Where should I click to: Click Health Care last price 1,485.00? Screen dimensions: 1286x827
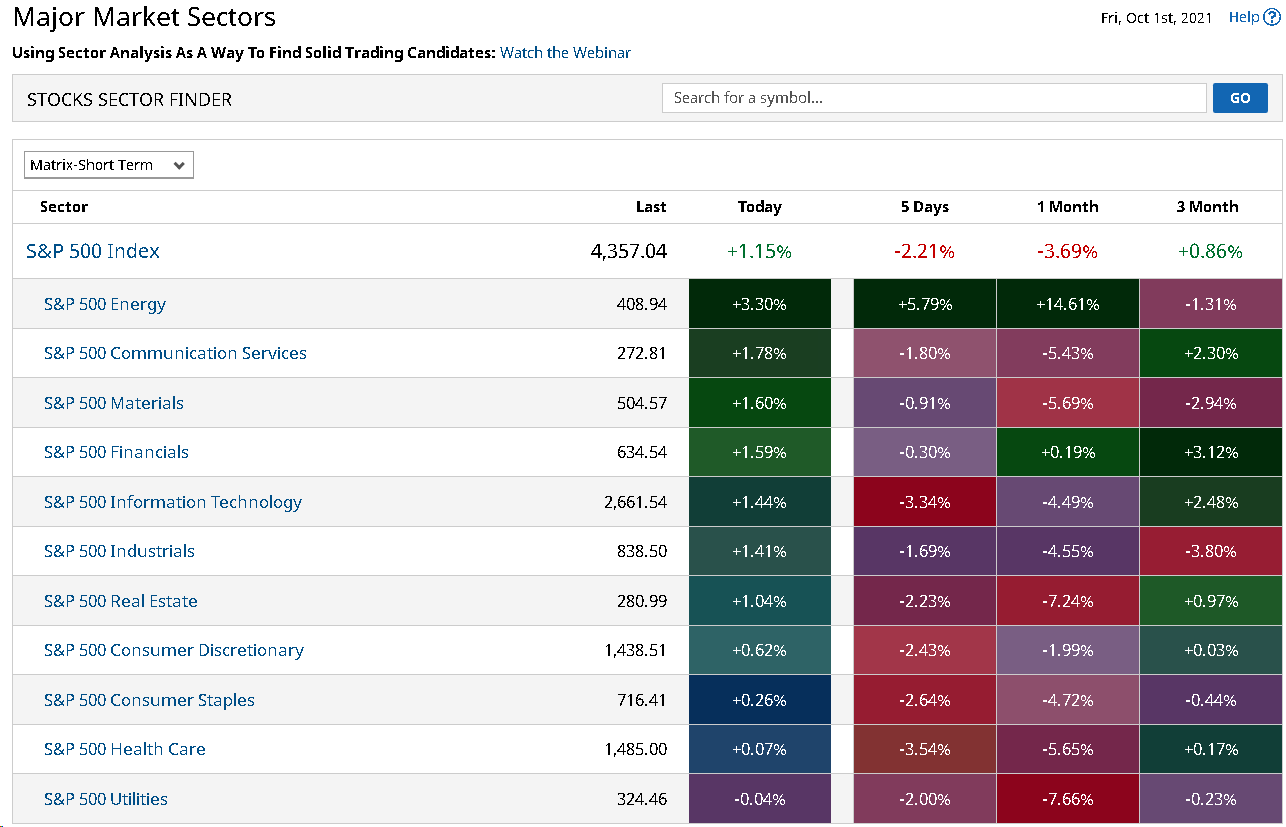636,749
